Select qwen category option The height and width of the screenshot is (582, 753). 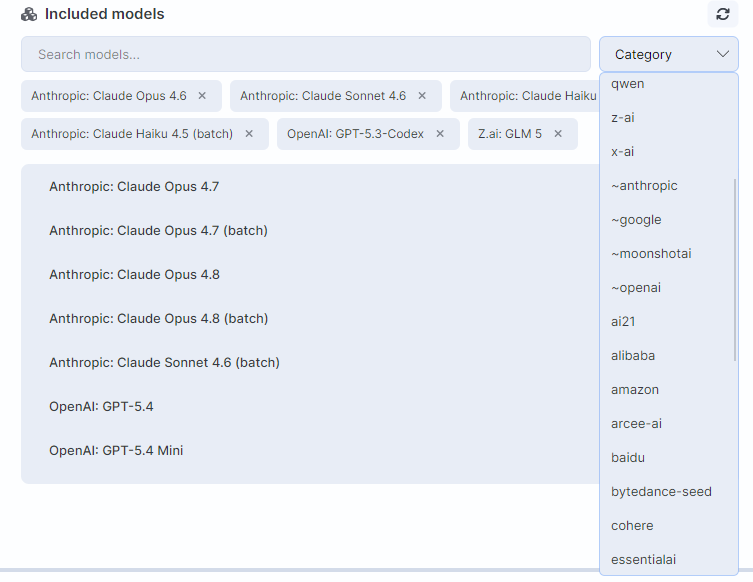(668, 84)
